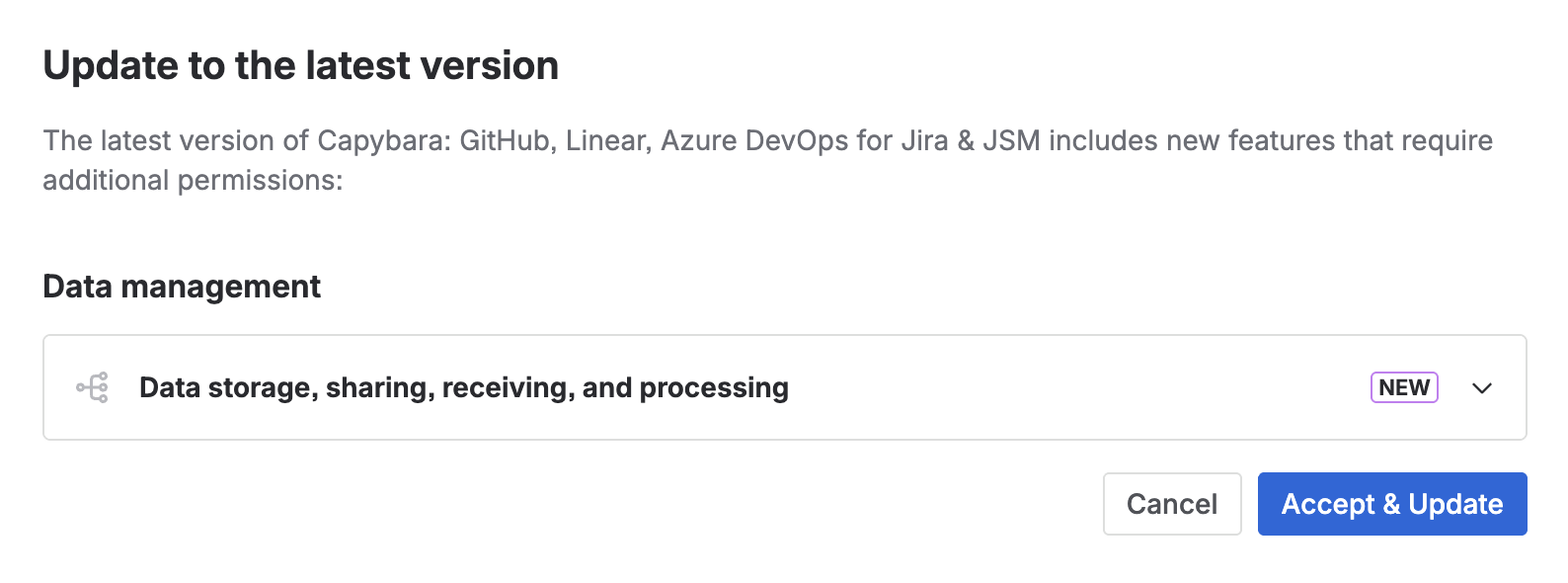Click the Data management section heading
This screenshot has width=1568, height=583.
point(182,287)
